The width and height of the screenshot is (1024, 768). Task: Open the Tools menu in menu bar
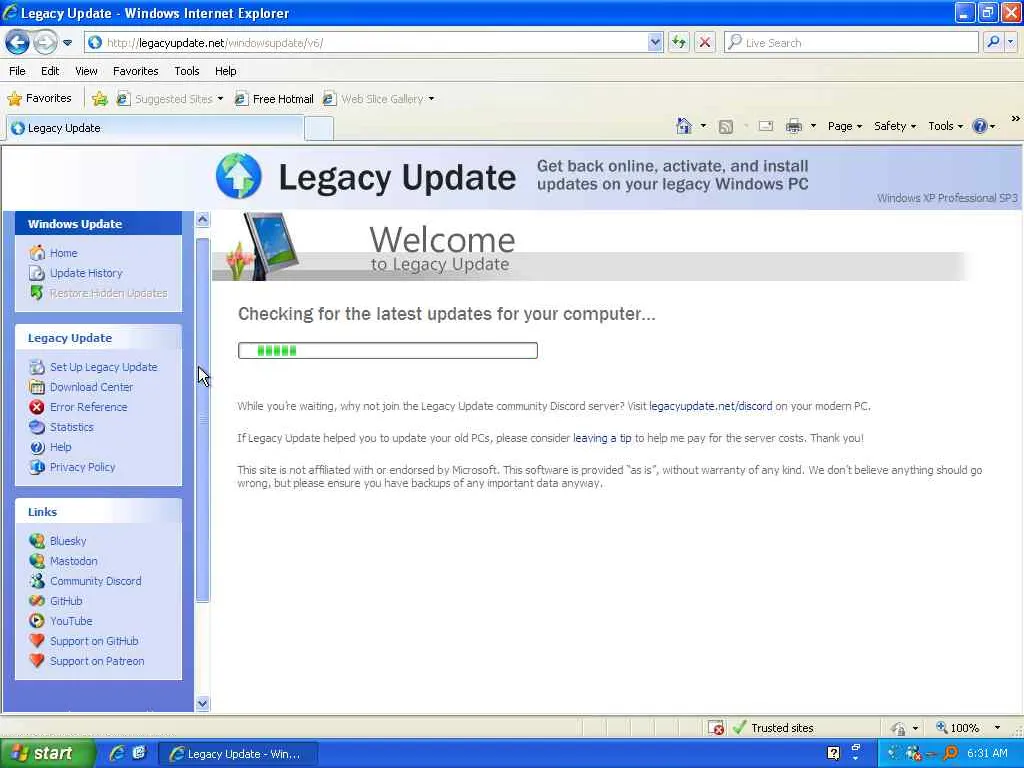(x=186, y=71)
